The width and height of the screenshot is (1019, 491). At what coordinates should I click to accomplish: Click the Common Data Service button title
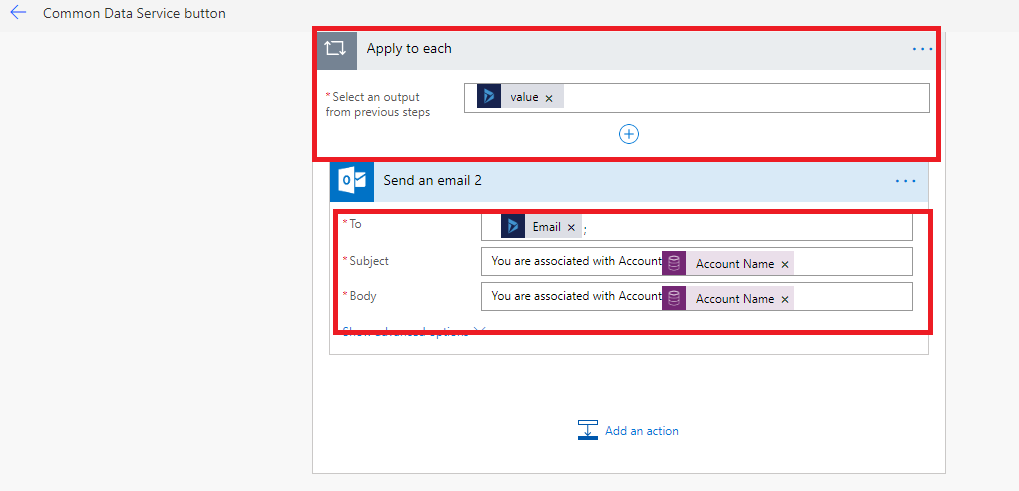coord(134,14)
